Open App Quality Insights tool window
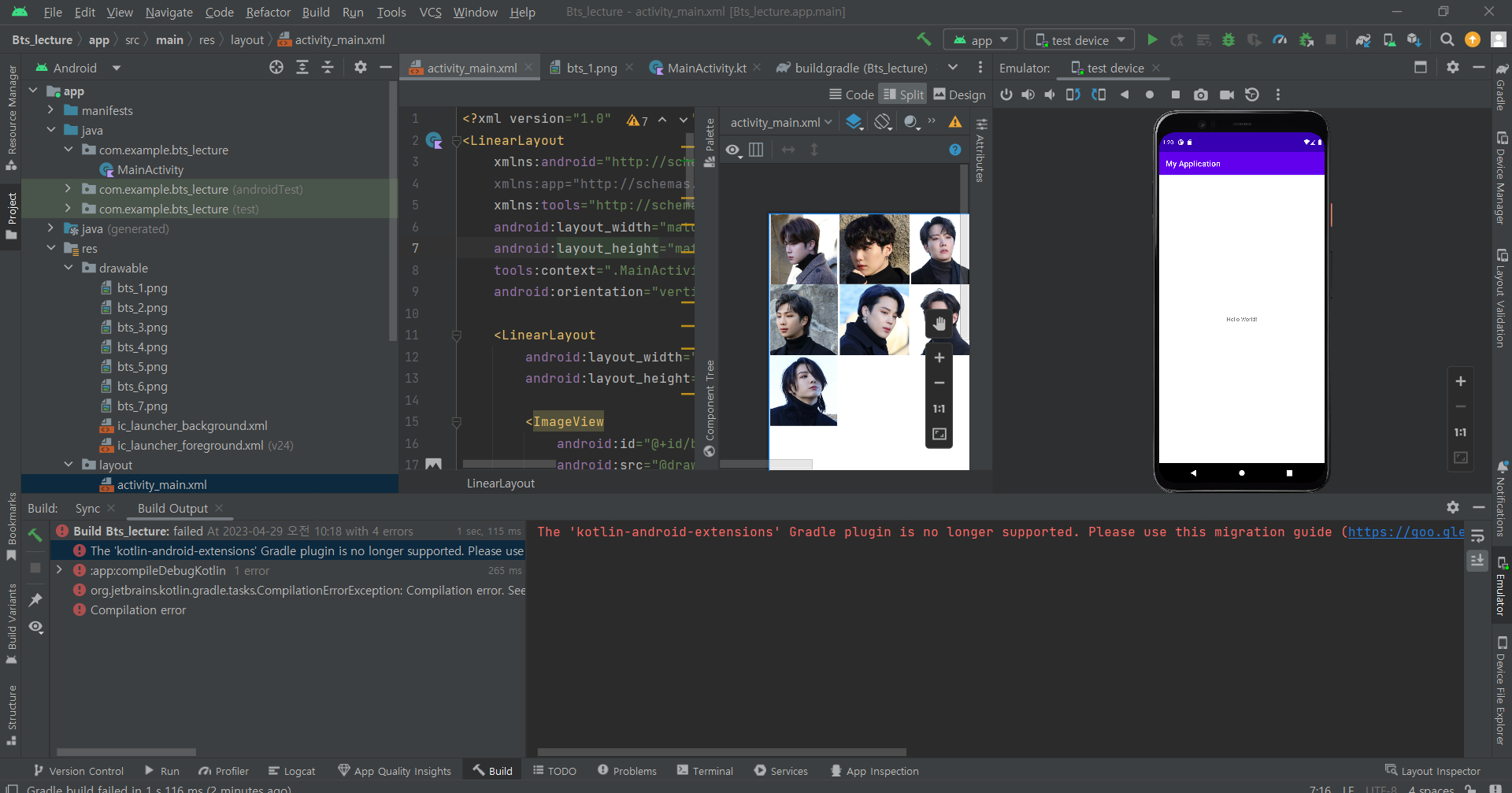1512x793 pixels. pos(395,771)
